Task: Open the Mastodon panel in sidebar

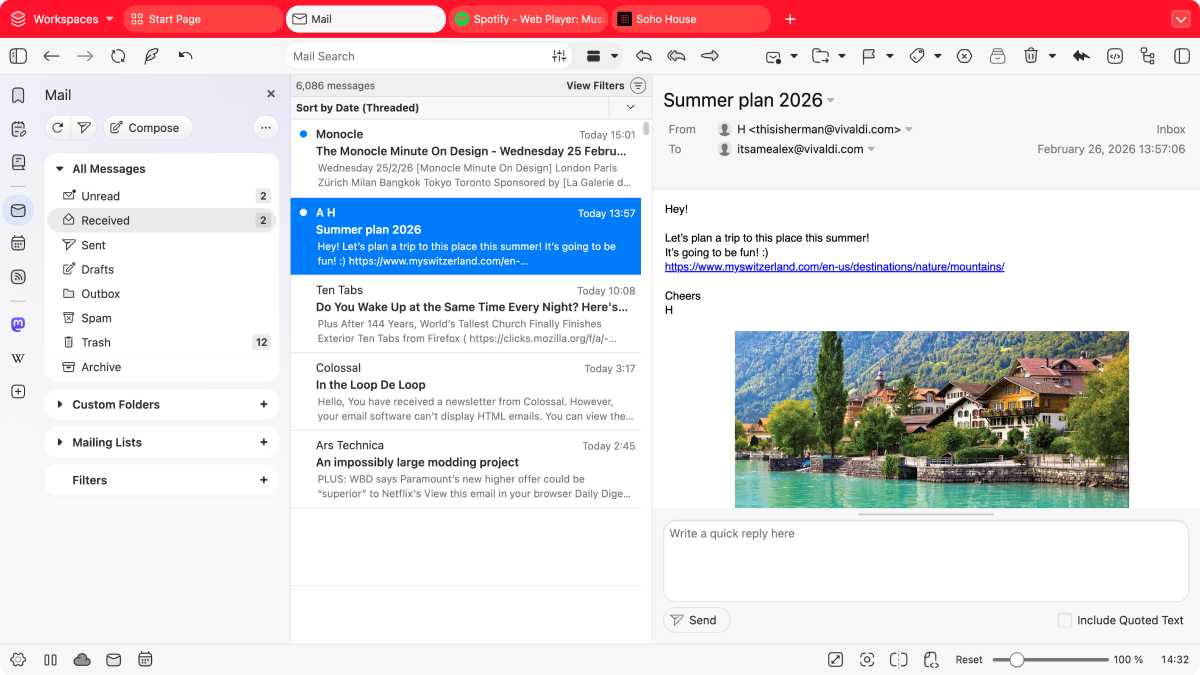Action: point(18,325)
